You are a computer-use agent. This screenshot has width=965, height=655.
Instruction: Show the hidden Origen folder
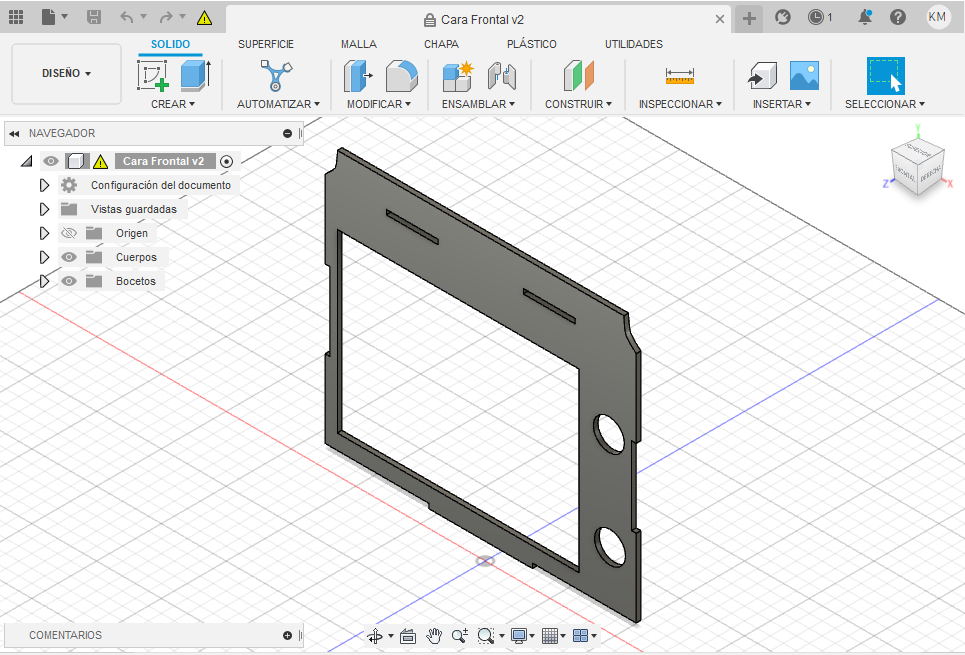[x=69, y=233]
